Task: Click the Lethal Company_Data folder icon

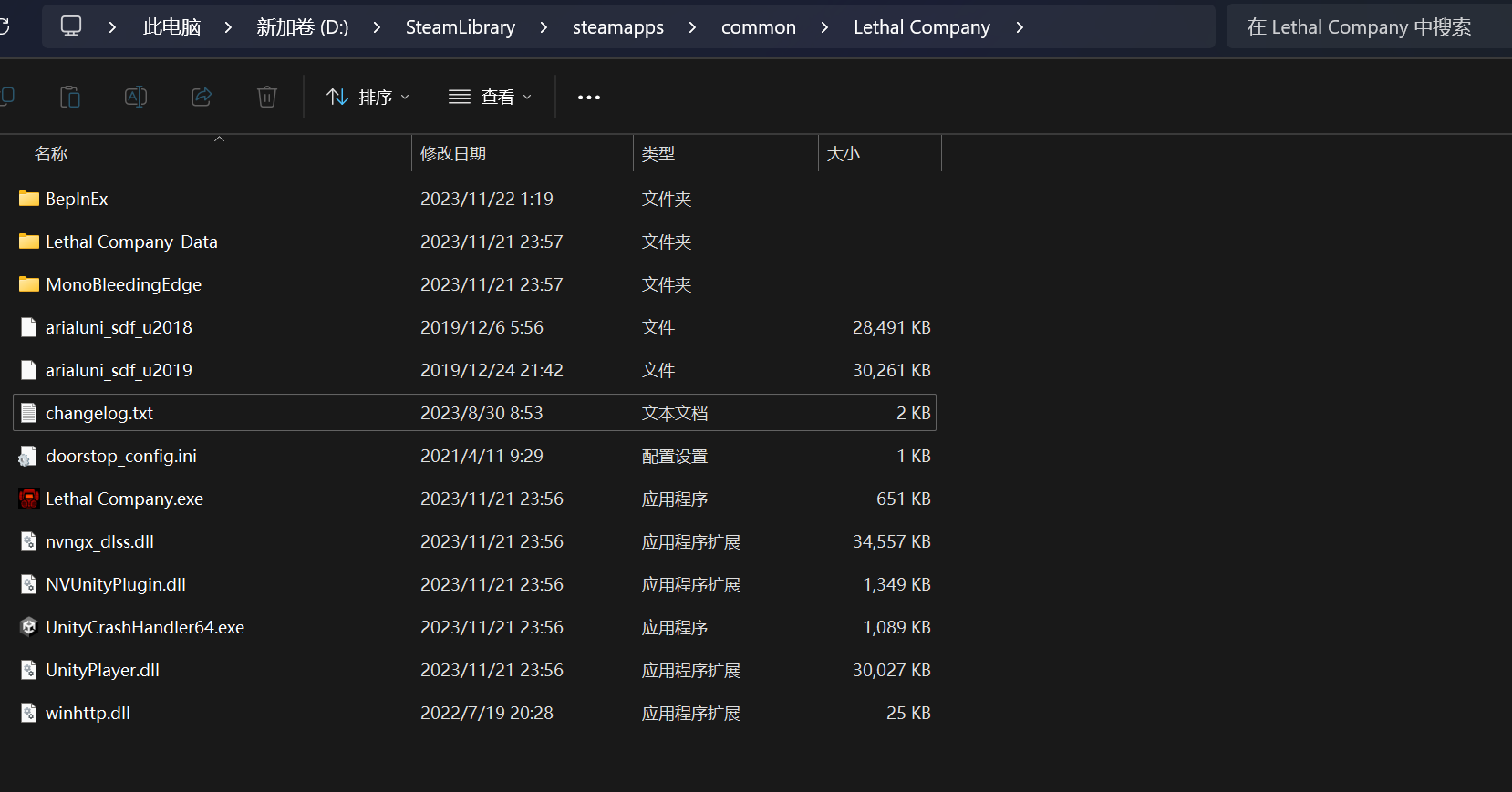Action: tap(29, 242)
